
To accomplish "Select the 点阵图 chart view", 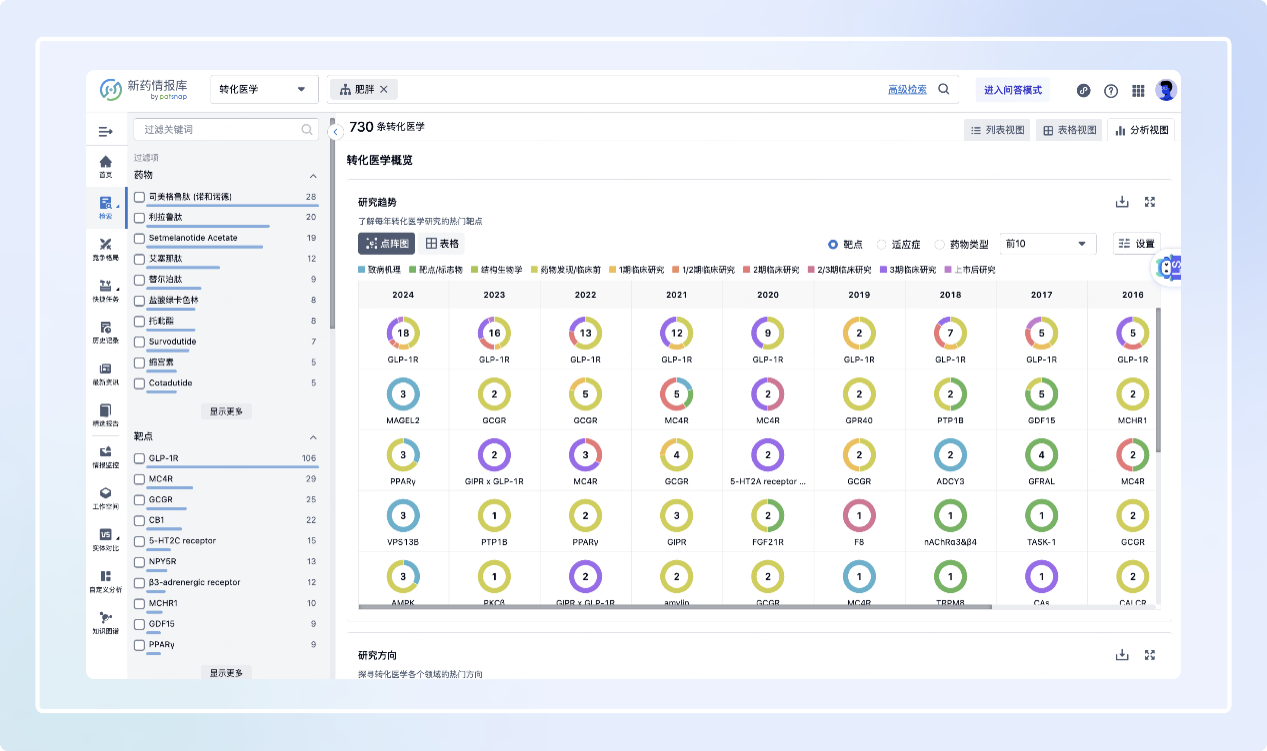I will (x=386, y=243).
